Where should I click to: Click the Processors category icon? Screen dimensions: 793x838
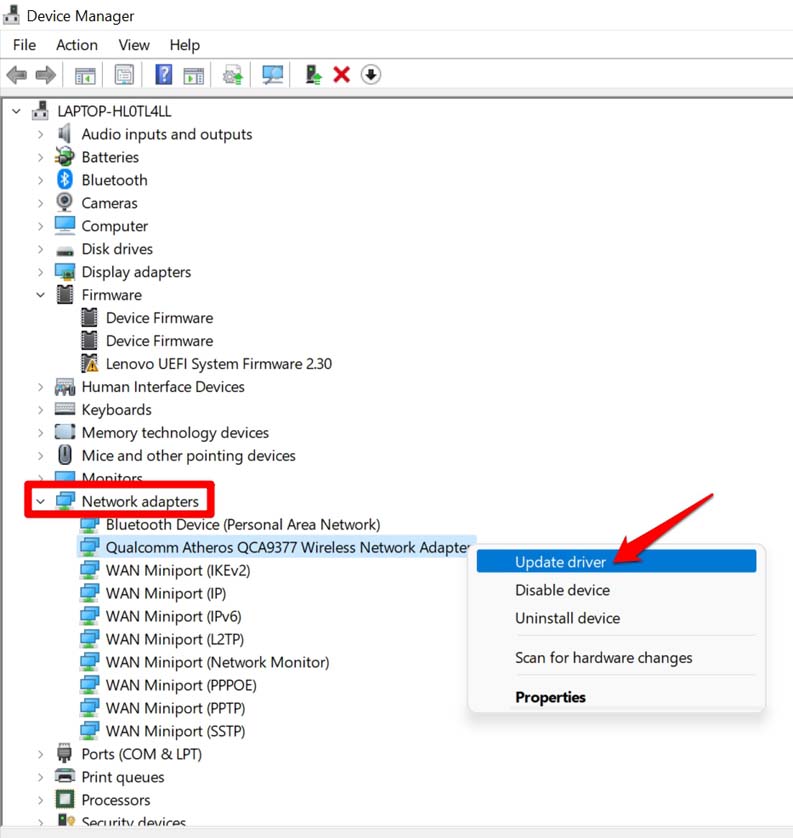65,800
